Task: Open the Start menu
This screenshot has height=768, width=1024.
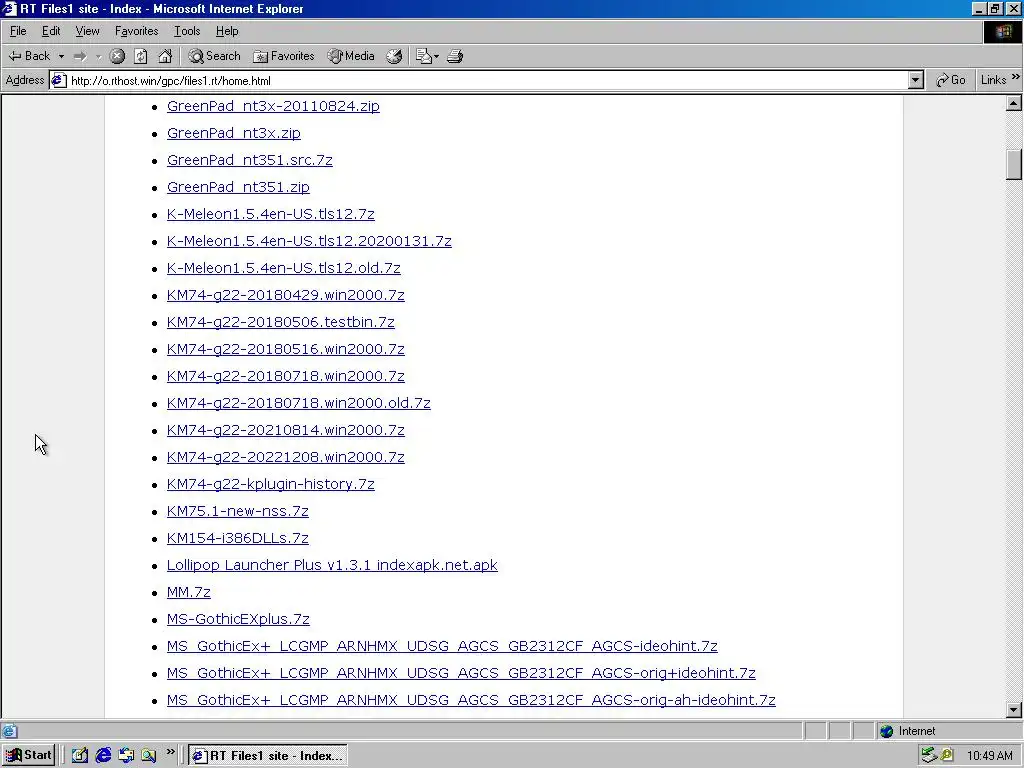Action: 29,755
